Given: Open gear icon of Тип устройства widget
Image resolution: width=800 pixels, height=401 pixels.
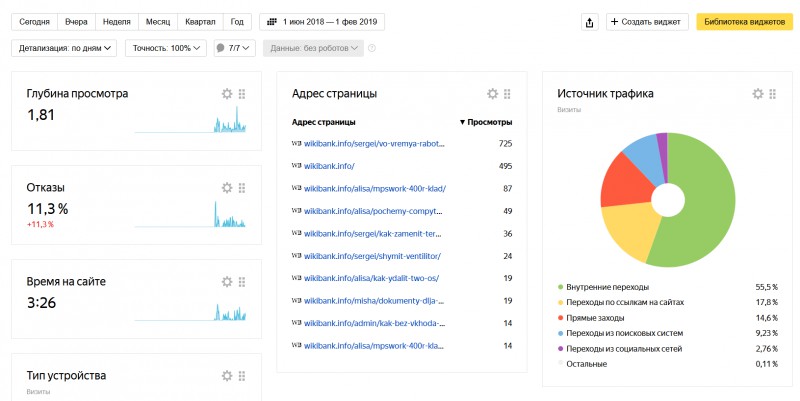Looking at the screenshot, I should click(227, 376).
